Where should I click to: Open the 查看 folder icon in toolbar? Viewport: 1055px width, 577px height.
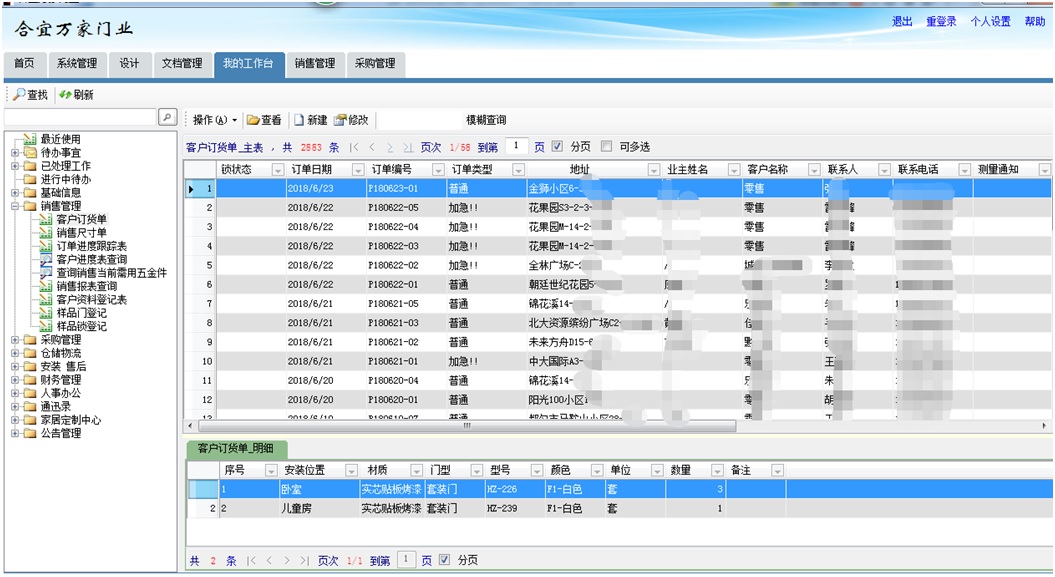click(253, 120)
